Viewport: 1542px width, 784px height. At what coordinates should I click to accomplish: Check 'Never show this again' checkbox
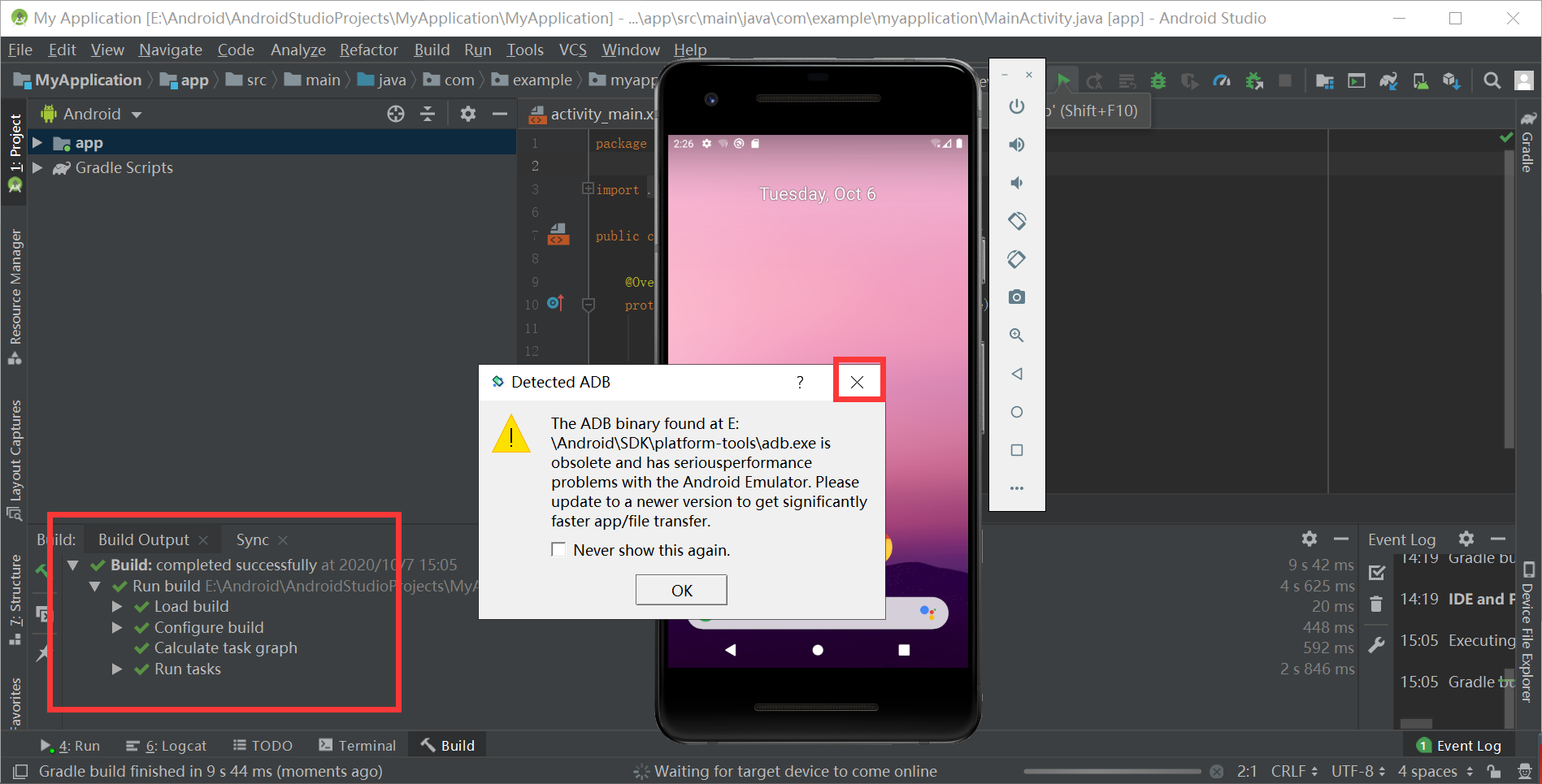pyautogui.click(x=558, y=550)
